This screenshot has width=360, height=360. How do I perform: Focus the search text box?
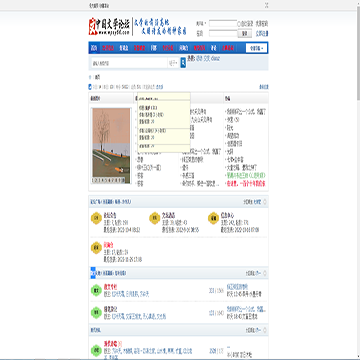point(129,63)
